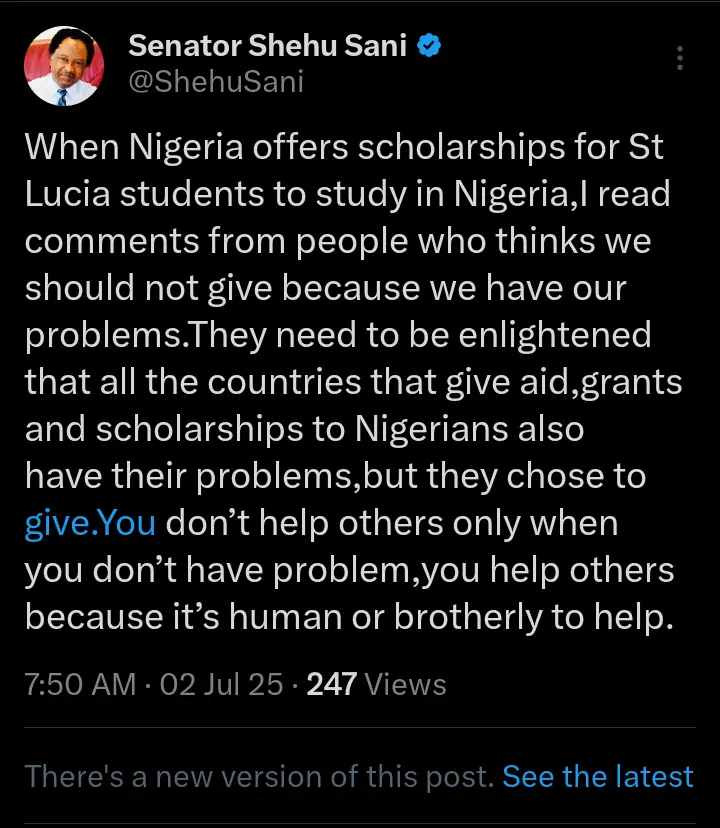Open the See the latest link
Image resolution: width=720 pixels, height=828 pixels.
coord(598,777)
